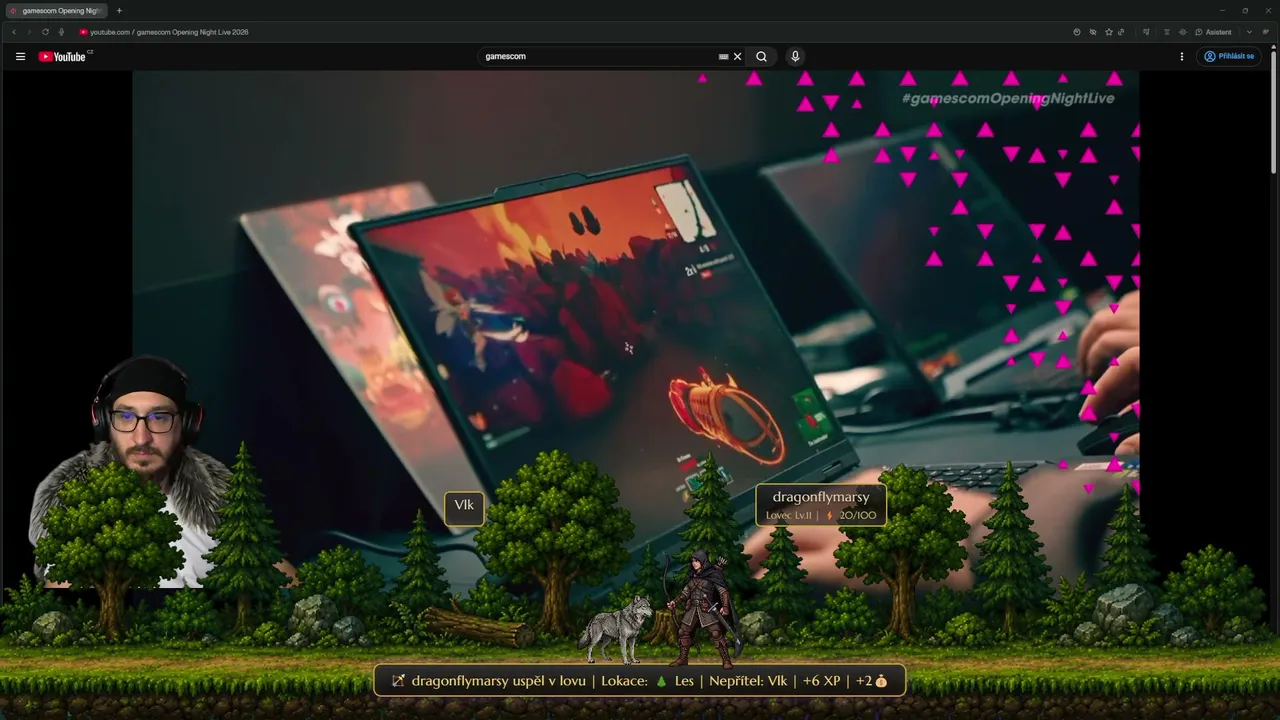Open the on-screen keyboard in search box
Image resolution: width=1280 pixels, height=720 pixels.
(723, 57)
